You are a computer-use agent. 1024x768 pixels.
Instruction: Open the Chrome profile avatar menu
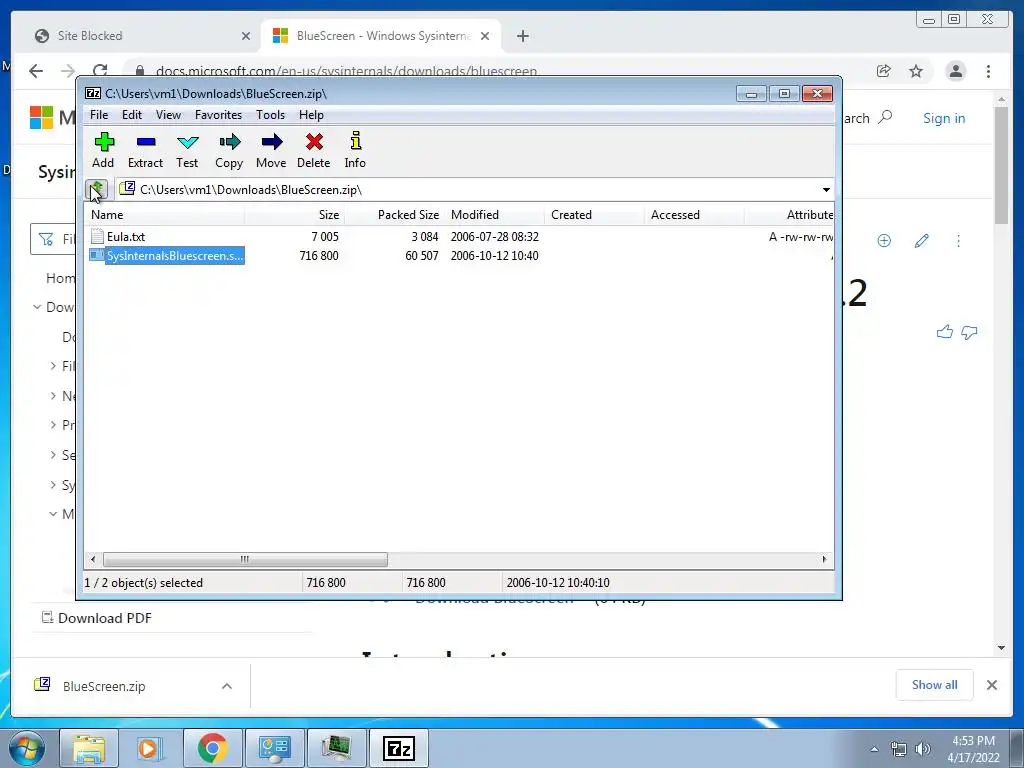click(x=955, y=71)
